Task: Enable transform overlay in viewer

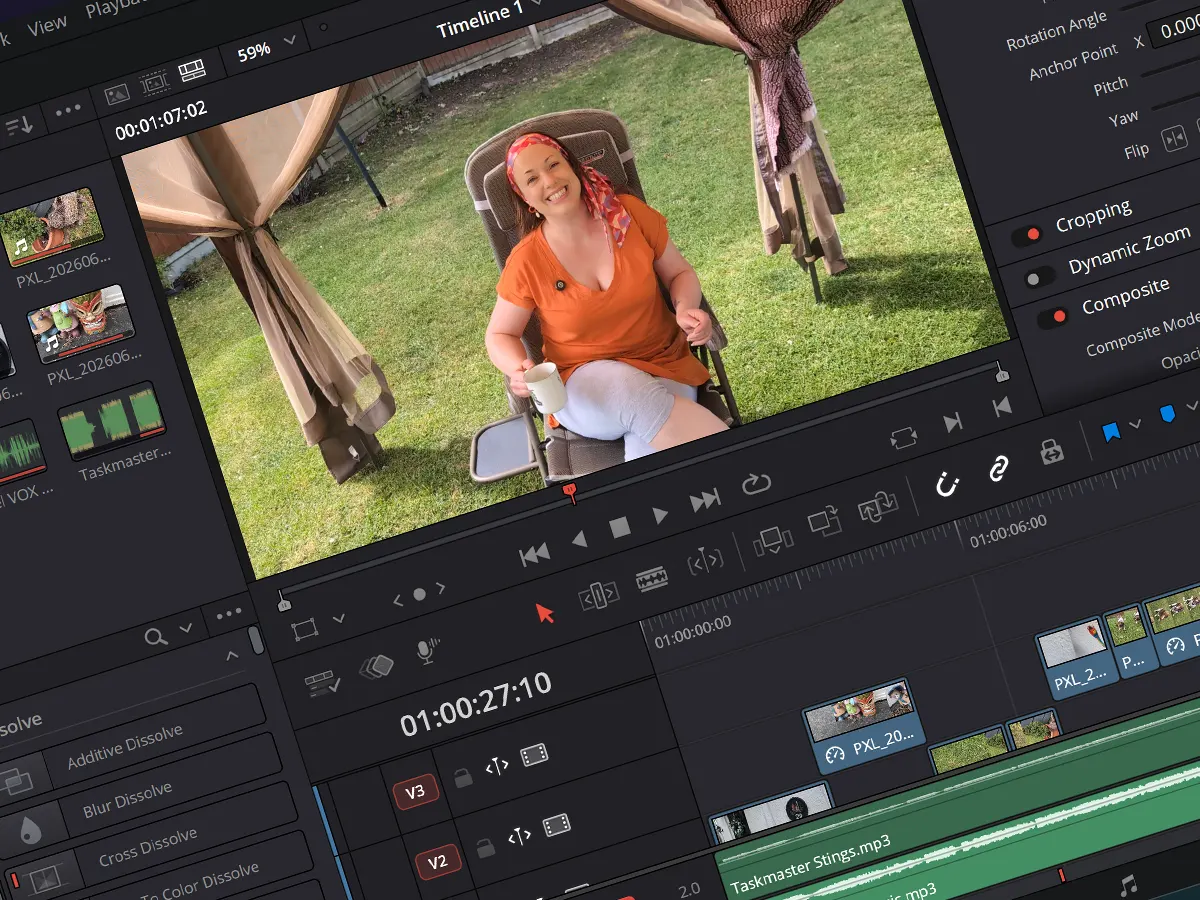Action: [x=304, y=630]
